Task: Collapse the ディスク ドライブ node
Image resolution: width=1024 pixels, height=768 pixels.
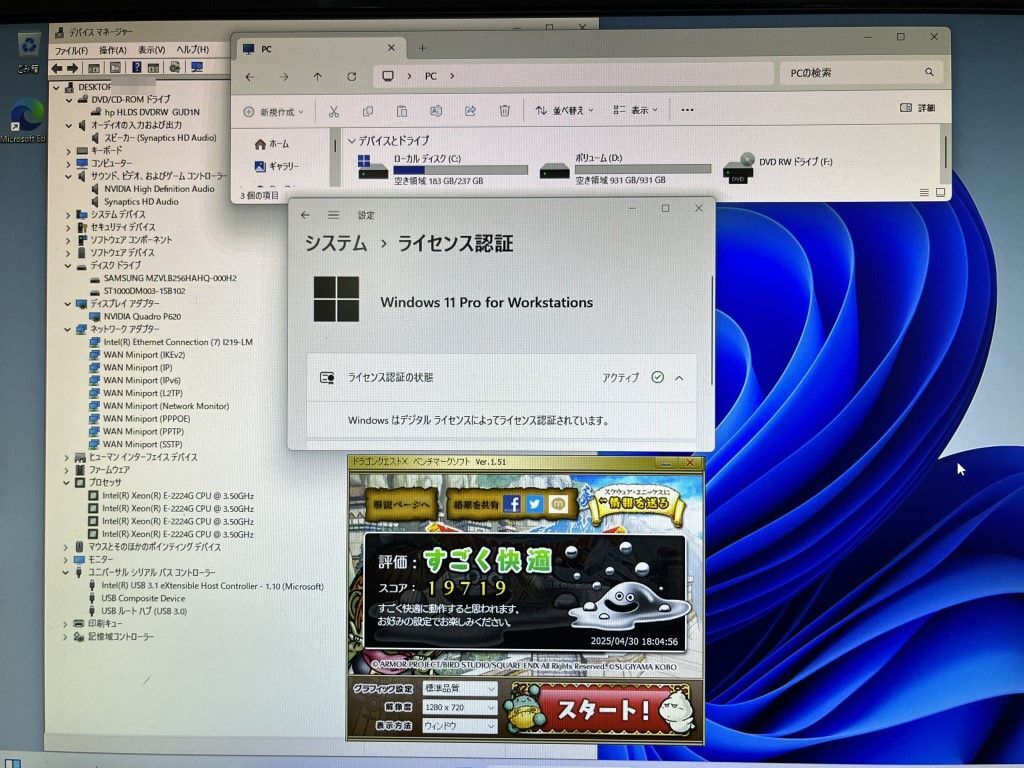Action: [x=67, y=266]
